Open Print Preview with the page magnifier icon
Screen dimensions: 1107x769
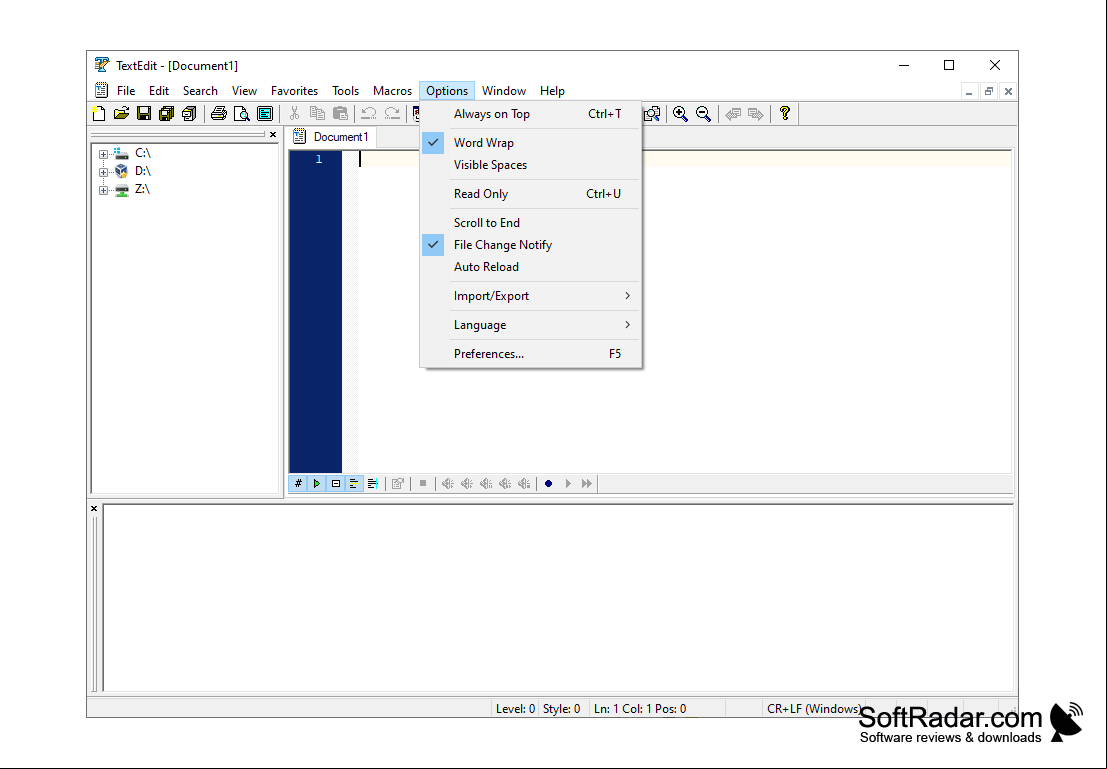(241, 114)
